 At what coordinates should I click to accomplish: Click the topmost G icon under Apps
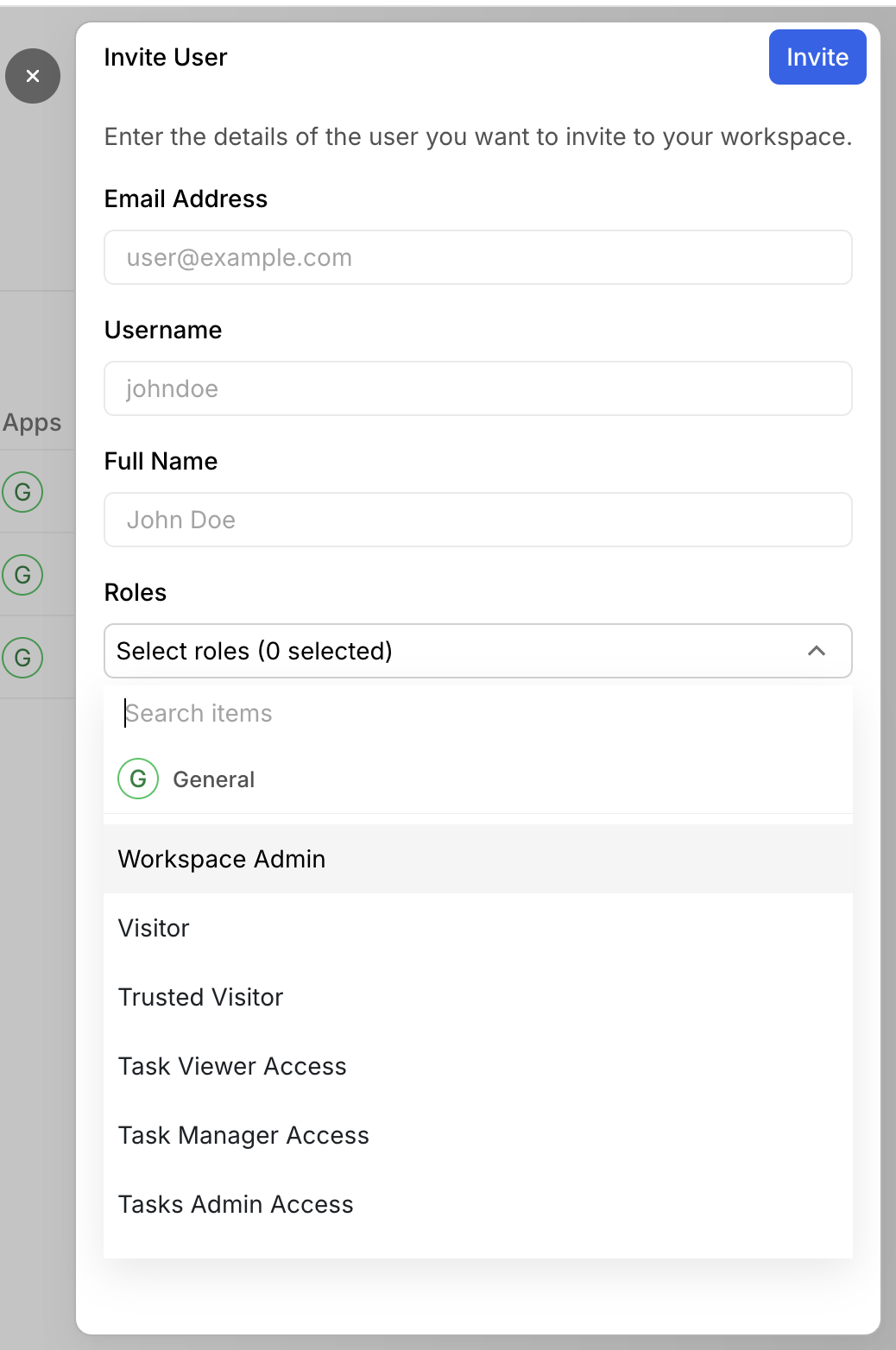(22, 492)
